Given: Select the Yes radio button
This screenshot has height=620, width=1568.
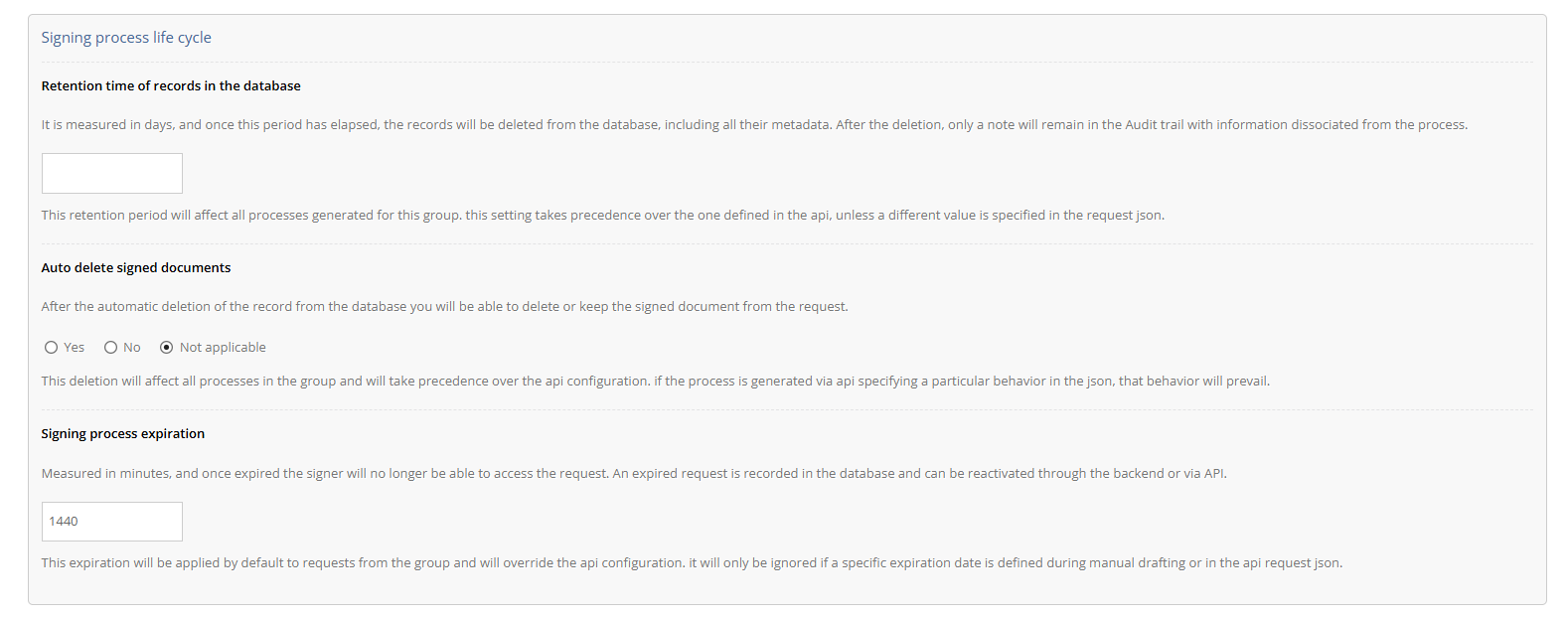Looking at the screenshot, I should tap(51, 348).
